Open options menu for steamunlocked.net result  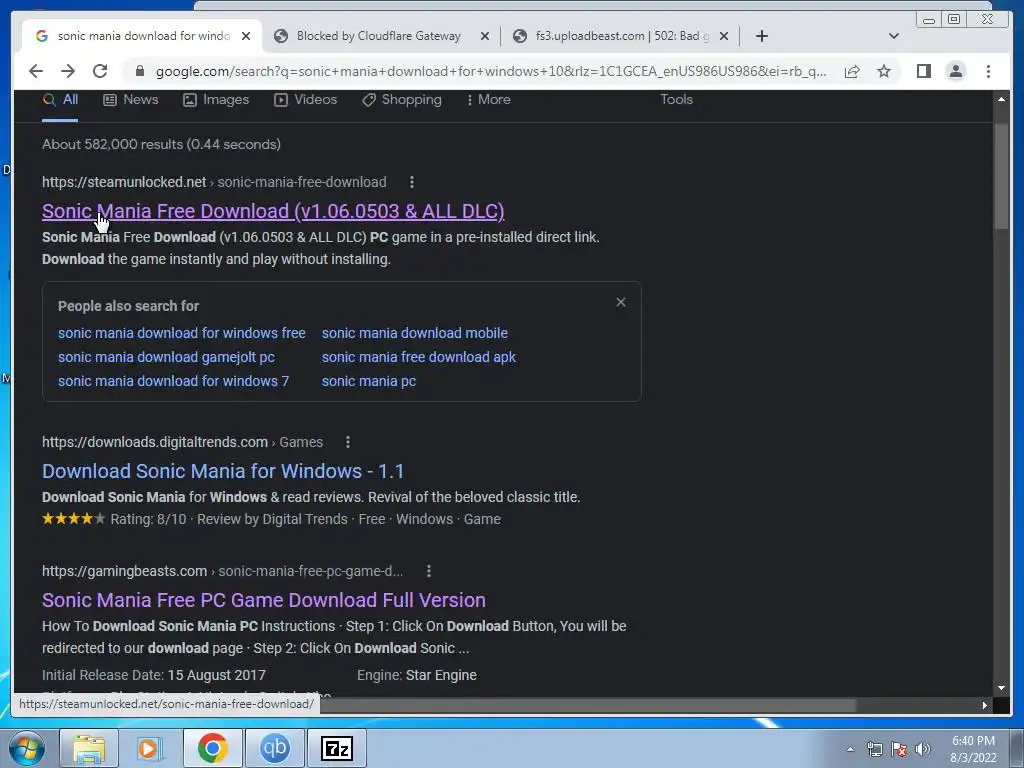[x=411, y=182]
